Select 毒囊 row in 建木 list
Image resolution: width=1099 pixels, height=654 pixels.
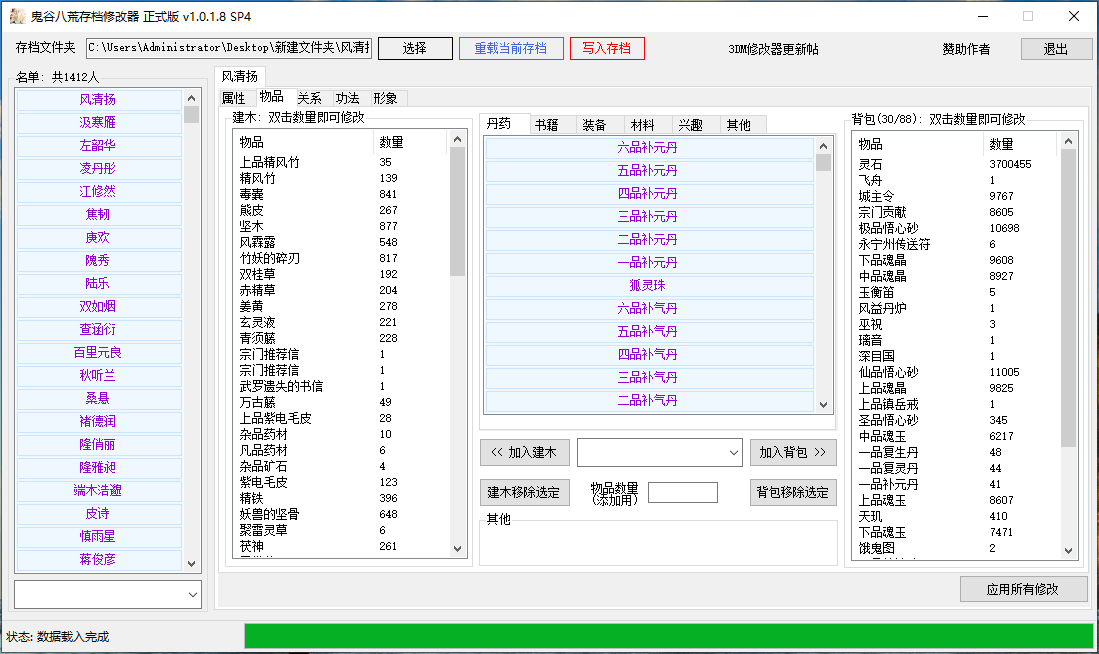click(342, 194)
